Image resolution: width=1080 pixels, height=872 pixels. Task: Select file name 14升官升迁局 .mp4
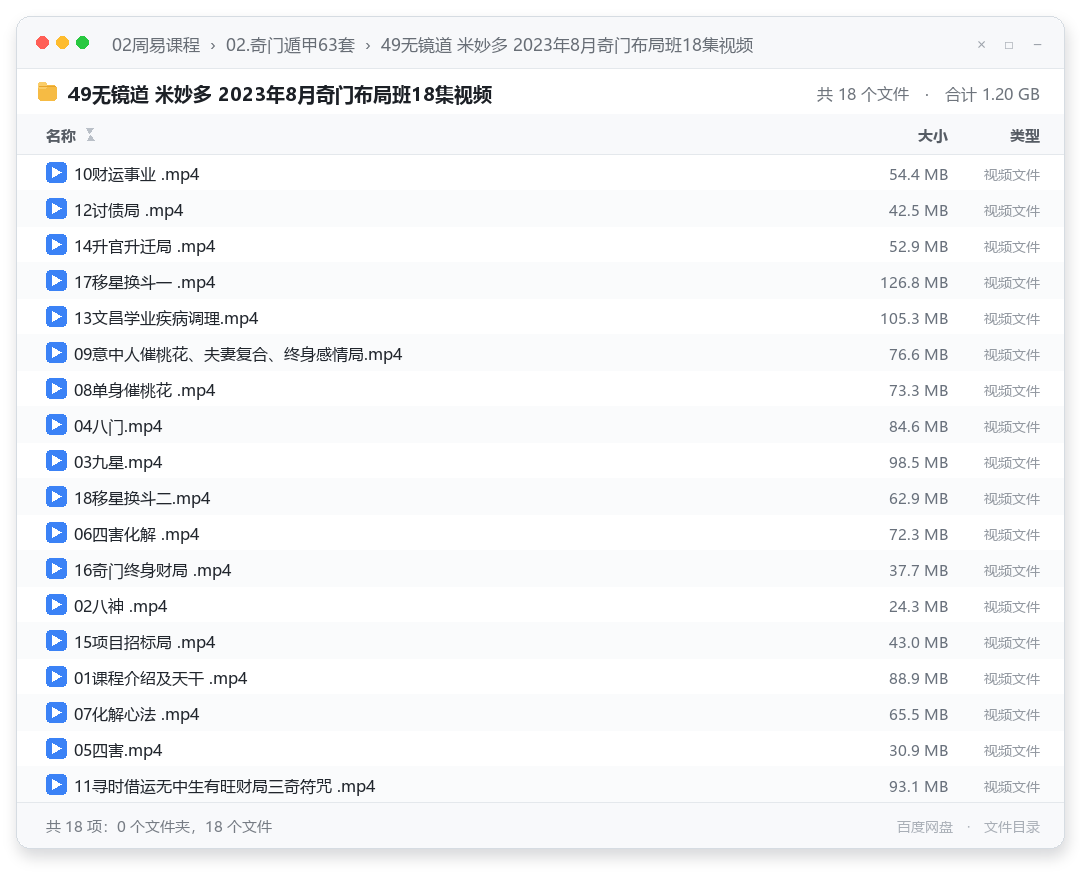145,246
